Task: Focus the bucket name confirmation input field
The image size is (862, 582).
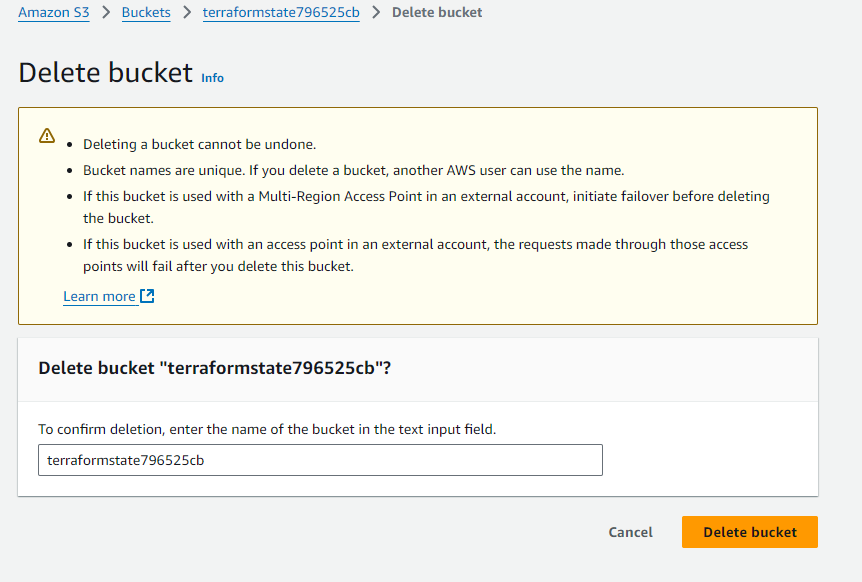Action: [321, 460]
